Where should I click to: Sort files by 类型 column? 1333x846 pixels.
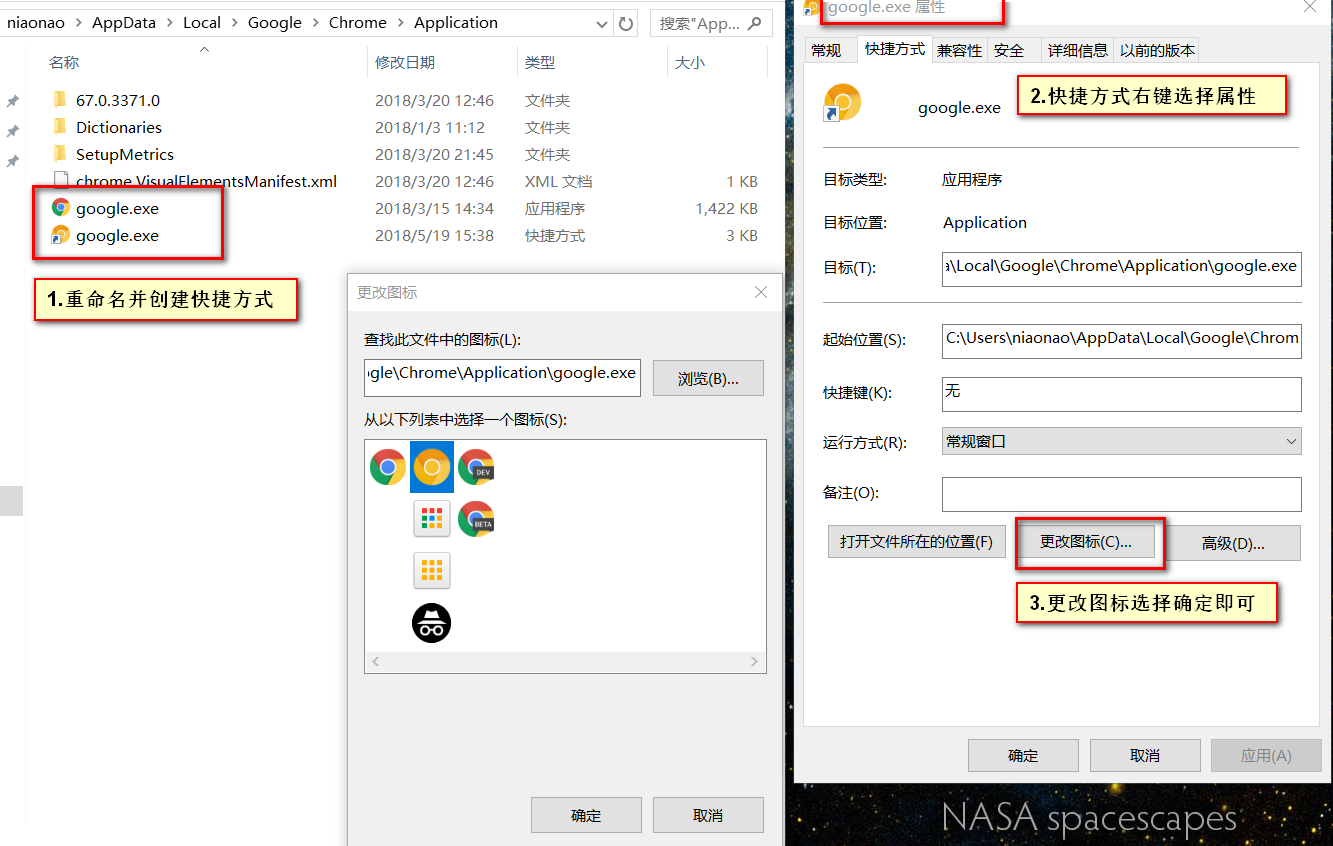tap(540, 63)
